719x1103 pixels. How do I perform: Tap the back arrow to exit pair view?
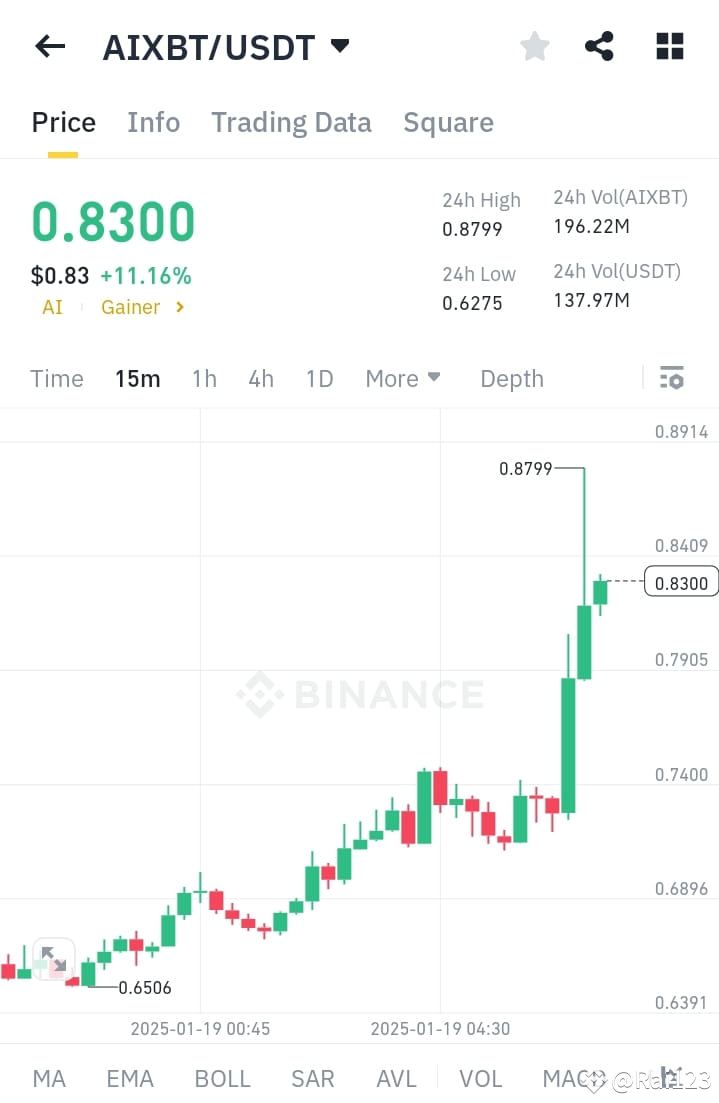point(49,46)
